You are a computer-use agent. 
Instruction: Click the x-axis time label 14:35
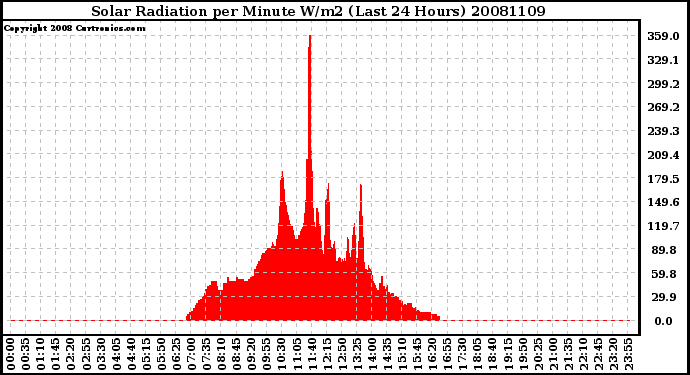point(387,354)
